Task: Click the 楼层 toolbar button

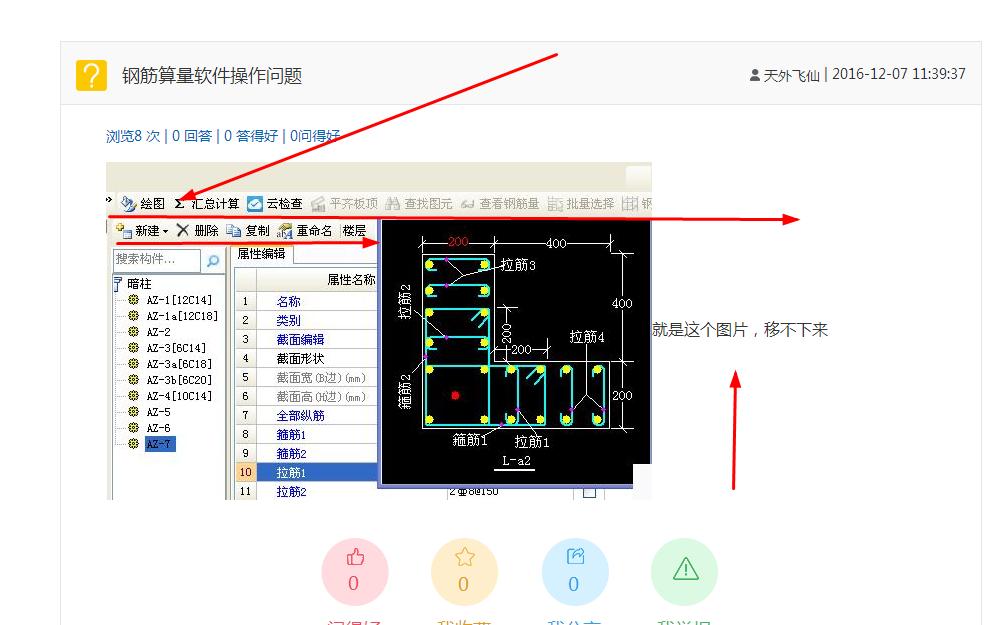Action: [354, 231]
